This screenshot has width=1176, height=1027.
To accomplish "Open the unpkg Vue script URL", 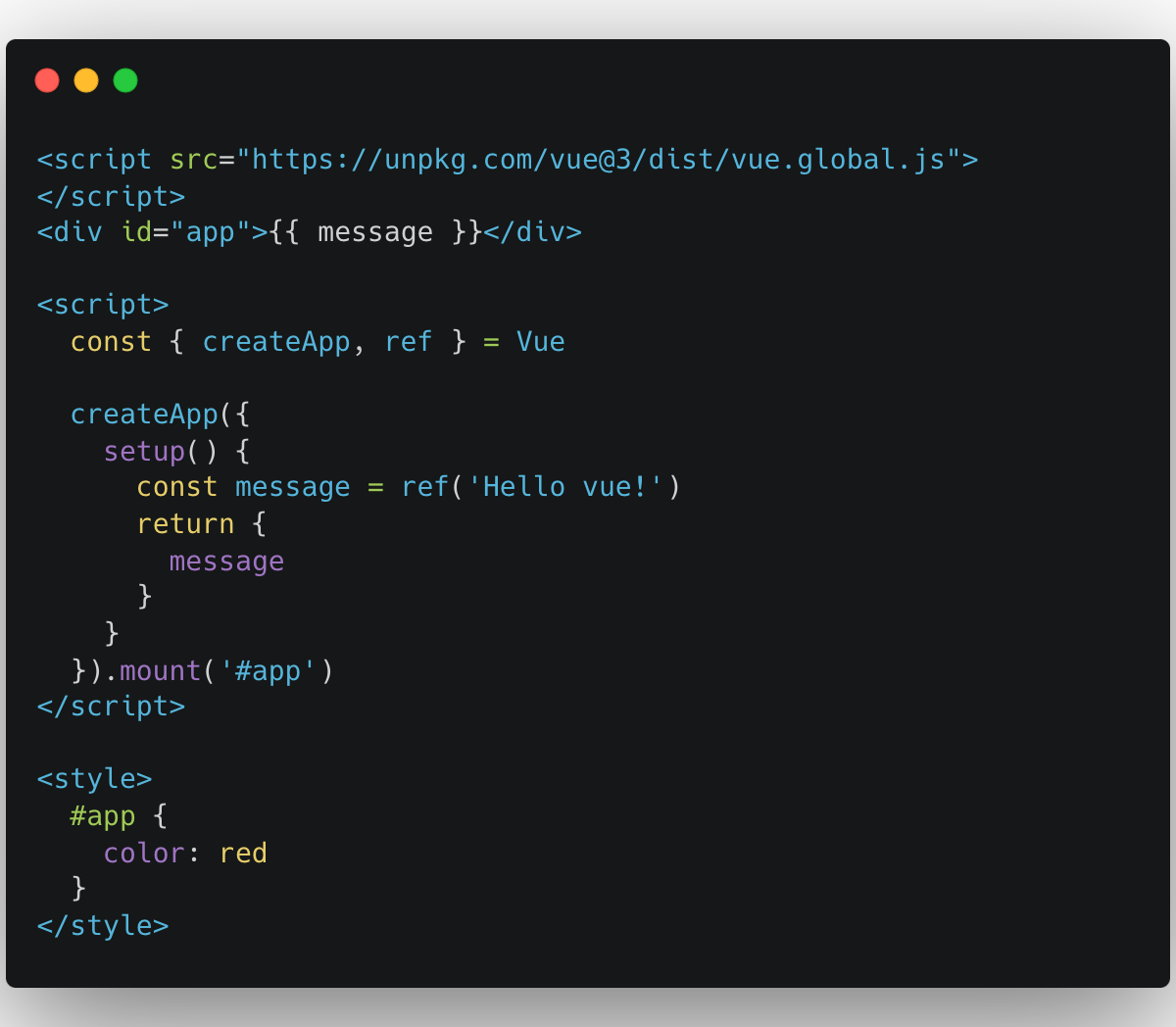I will pos(598,159).
